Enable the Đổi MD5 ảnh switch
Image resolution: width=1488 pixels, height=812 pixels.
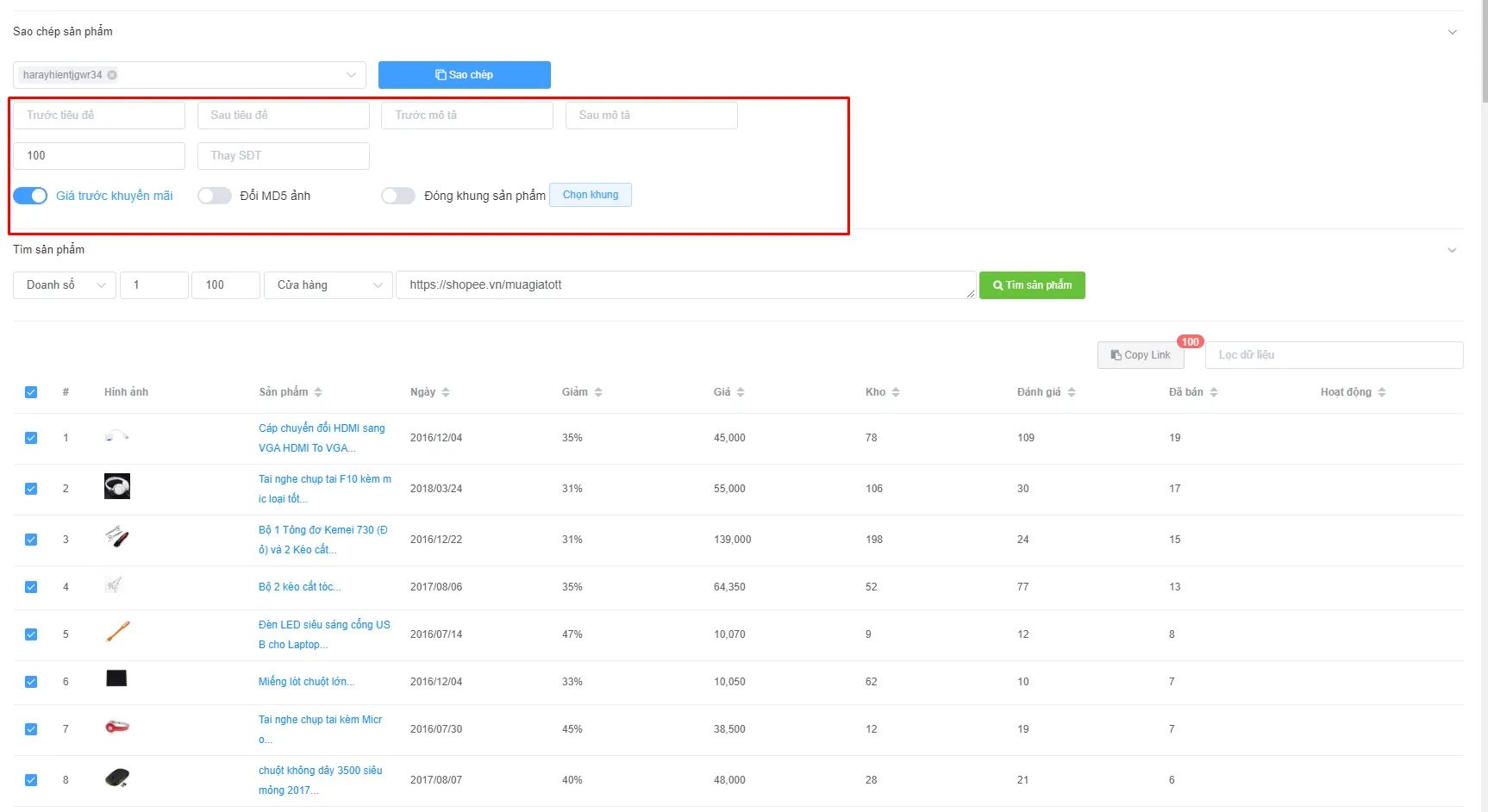pos(215,196)
